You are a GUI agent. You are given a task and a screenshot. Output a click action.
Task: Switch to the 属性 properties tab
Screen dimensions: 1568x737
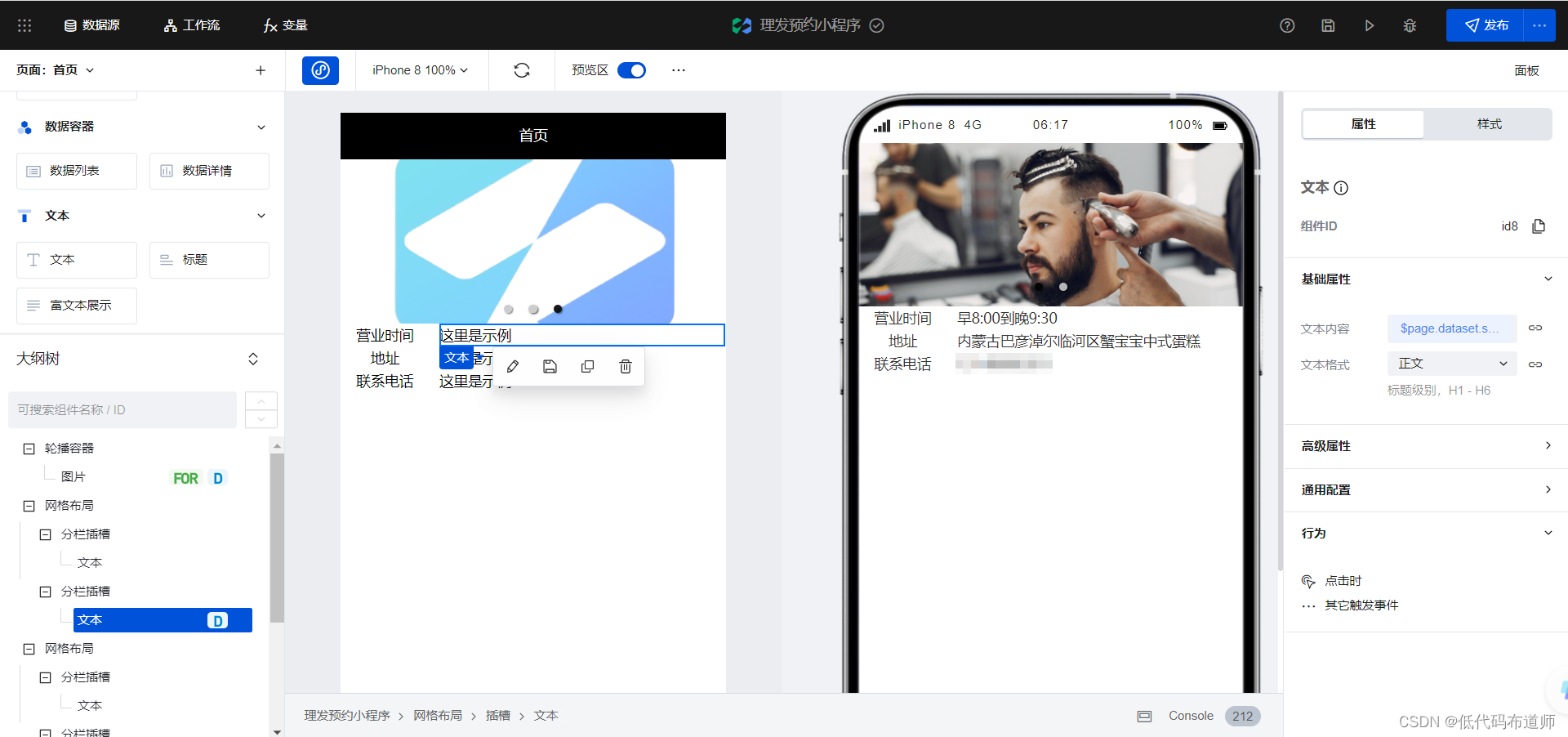(1363, 124)
